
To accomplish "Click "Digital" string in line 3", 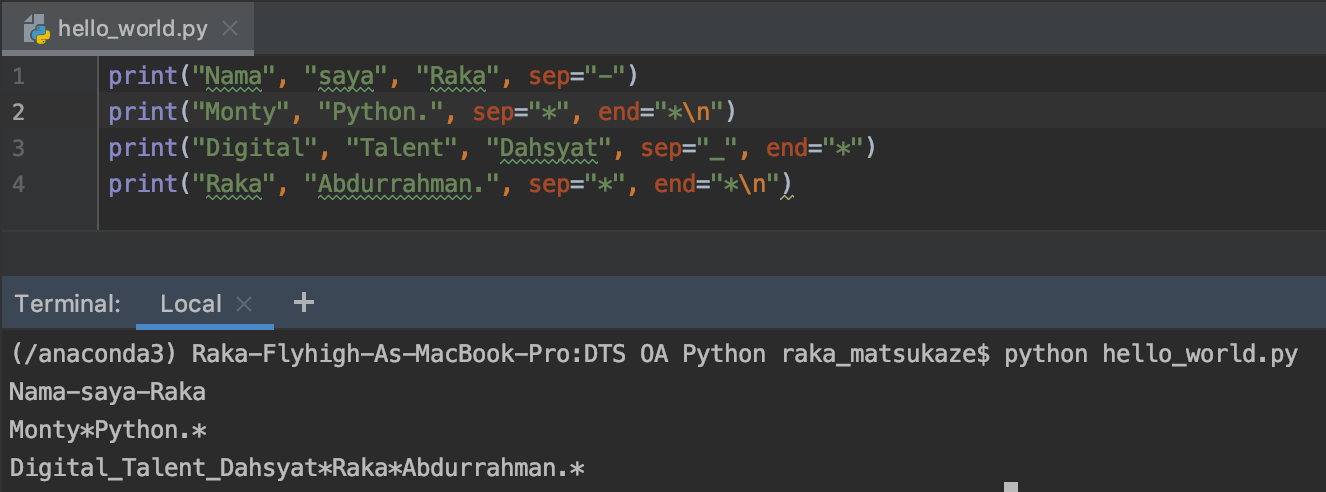I will coord(254,148).
